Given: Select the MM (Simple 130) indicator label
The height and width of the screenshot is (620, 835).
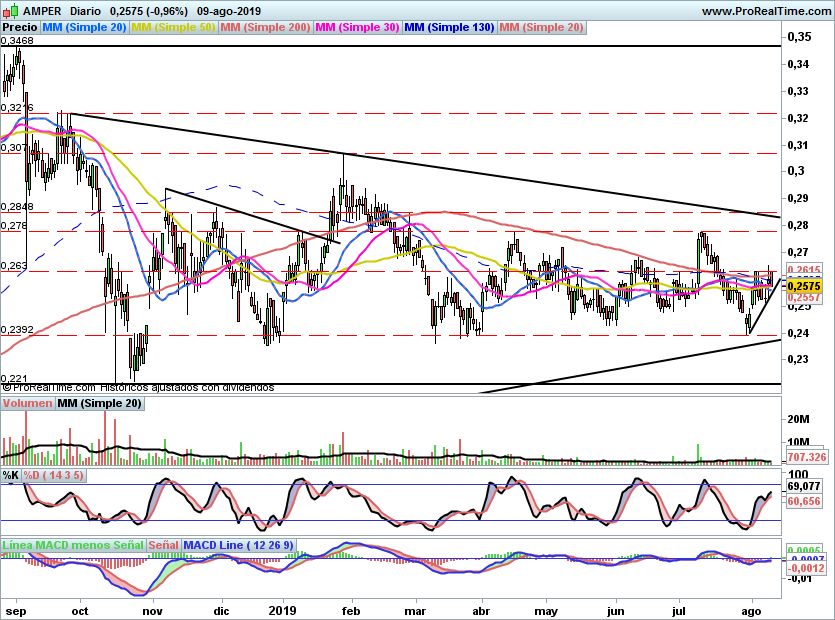Looking at the screenshot, I should 449,28.
